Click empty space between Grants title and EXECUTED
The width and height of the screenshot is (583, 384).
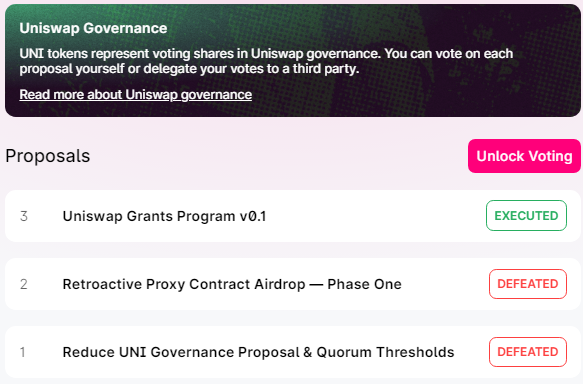(376, 216)
